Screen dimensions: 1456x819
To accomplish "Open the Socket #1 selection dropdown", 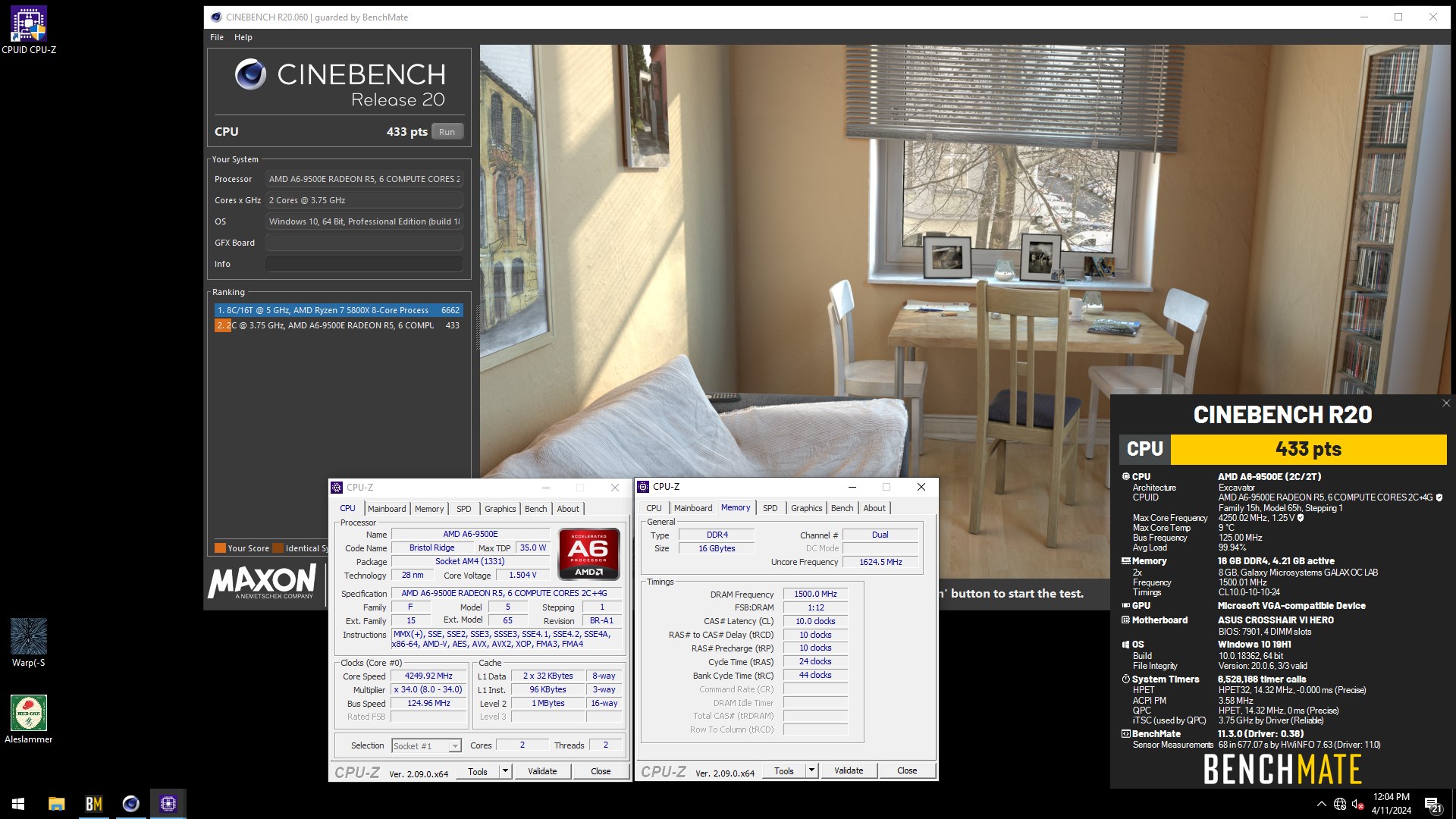I will click(x=426, y=746).
